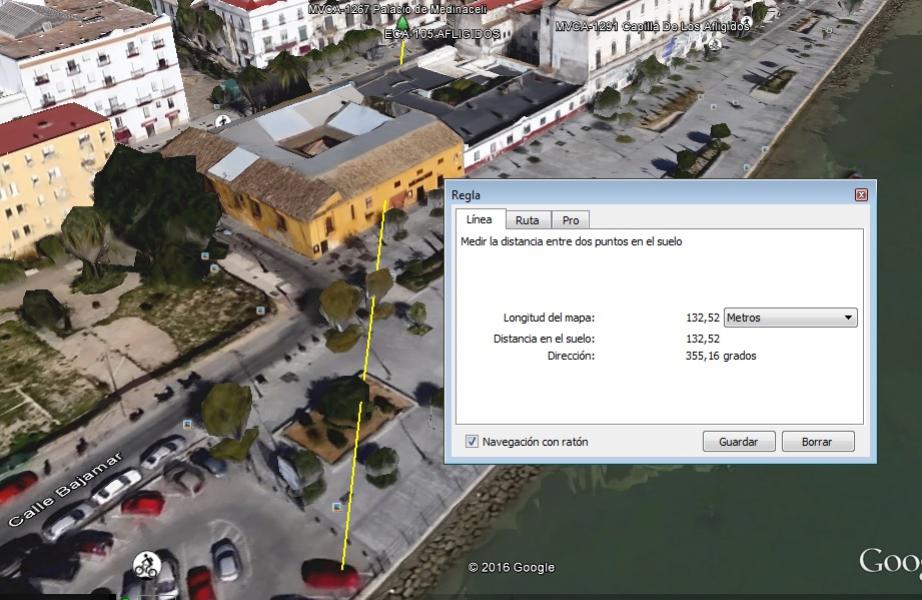Click round white marker left of the tiled rooftop
Viewport: 922px width, 600px height.
[x=222, y=120]
